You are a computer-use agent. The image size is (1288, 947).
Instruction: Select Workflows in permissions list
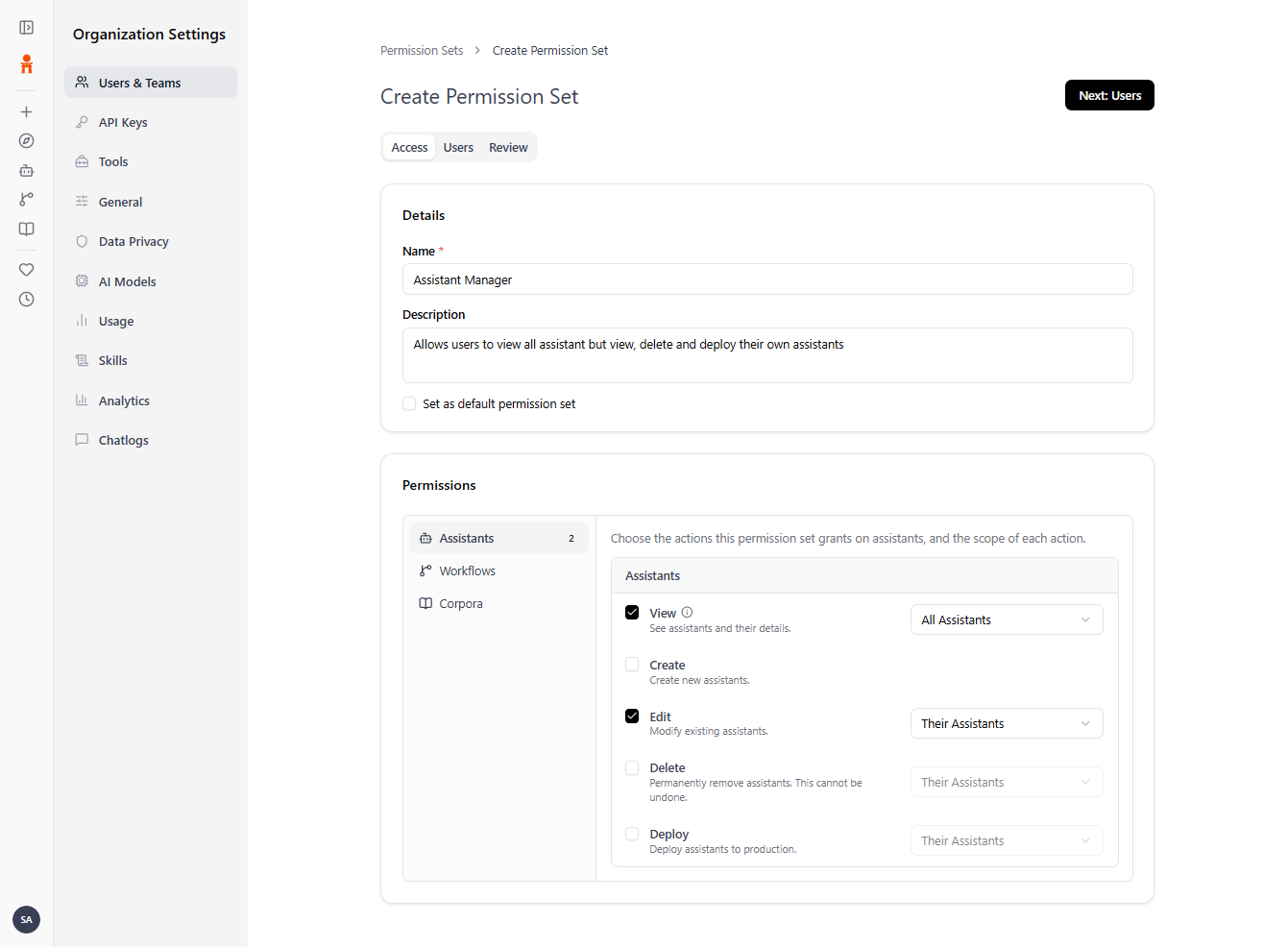[x=499, y=571]
